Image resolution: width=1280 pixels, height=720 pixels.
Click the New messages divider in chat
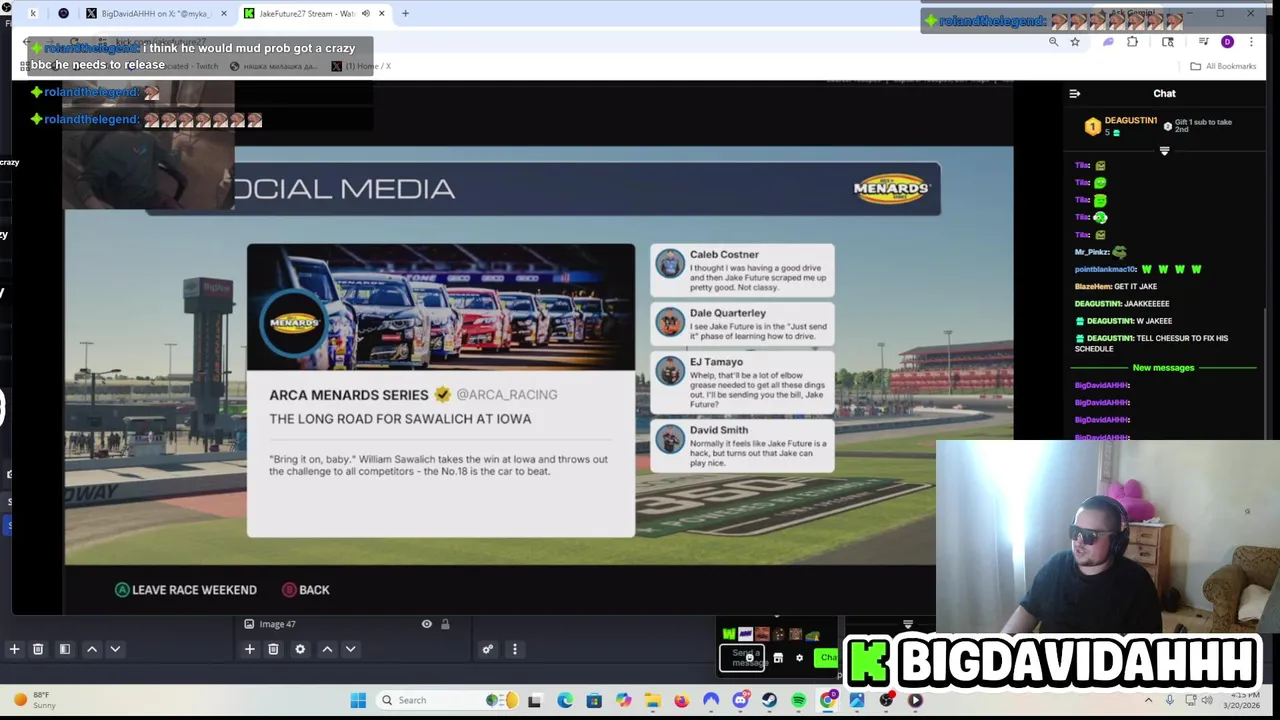click(x=1163, y=368)
